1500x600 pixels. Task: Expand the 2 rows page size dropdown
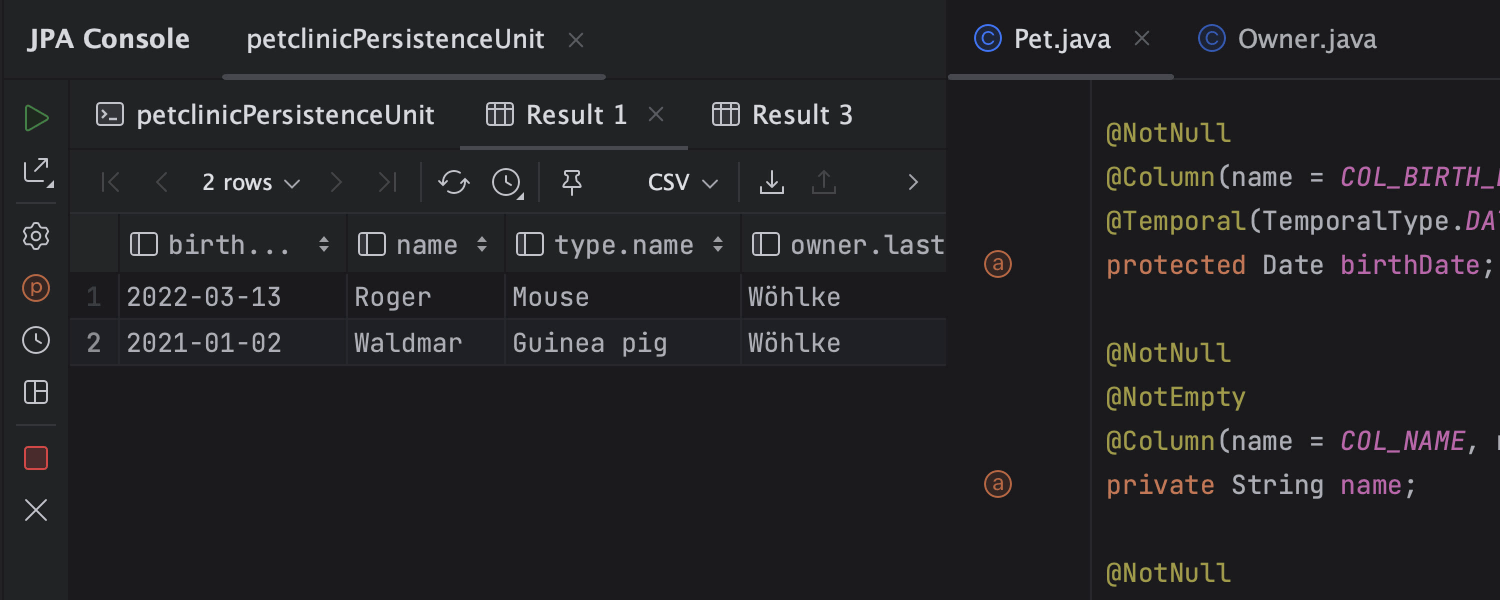[x=251, y=182]
